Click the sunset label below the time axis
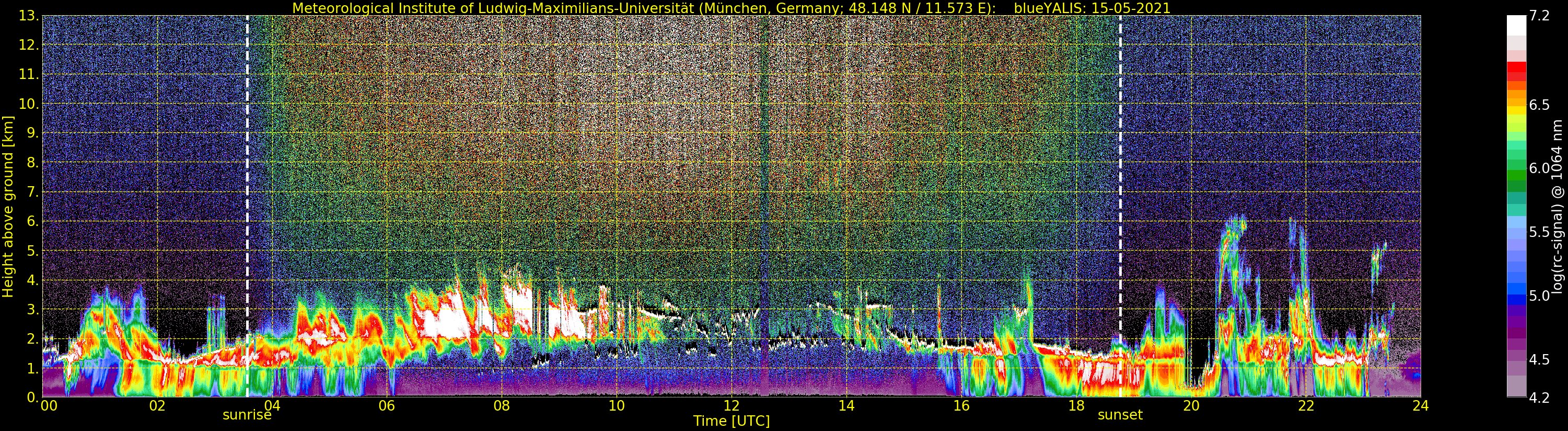The image size is (1568, 431). tap(1119, 415)
